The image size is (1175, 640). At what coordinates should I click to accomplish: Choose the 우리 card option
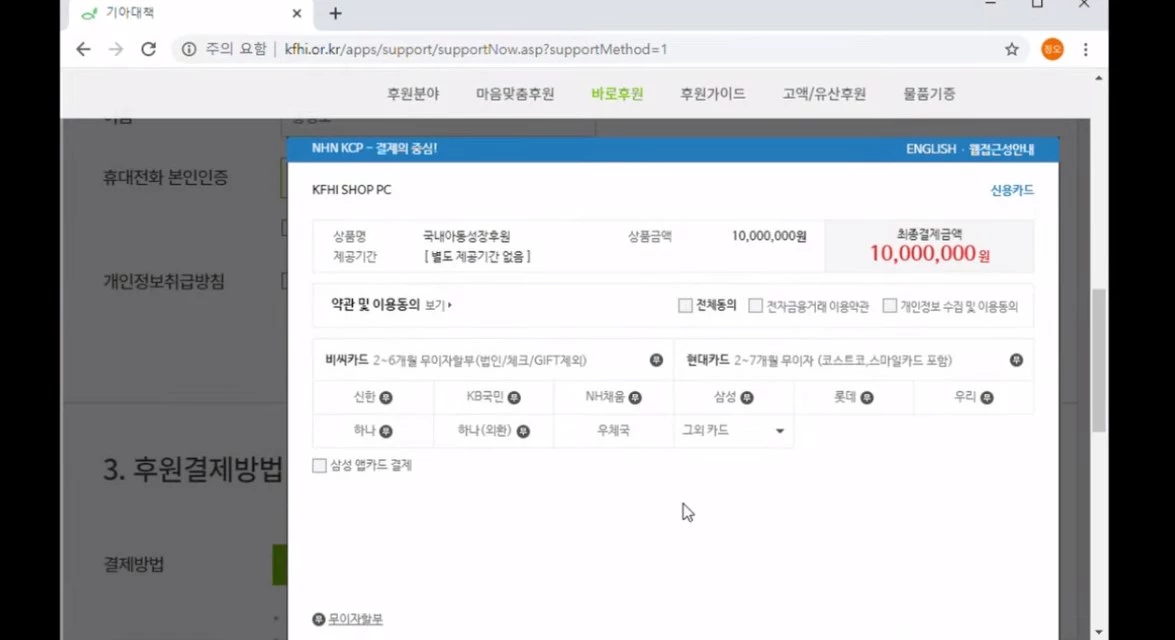coord(973,397)
